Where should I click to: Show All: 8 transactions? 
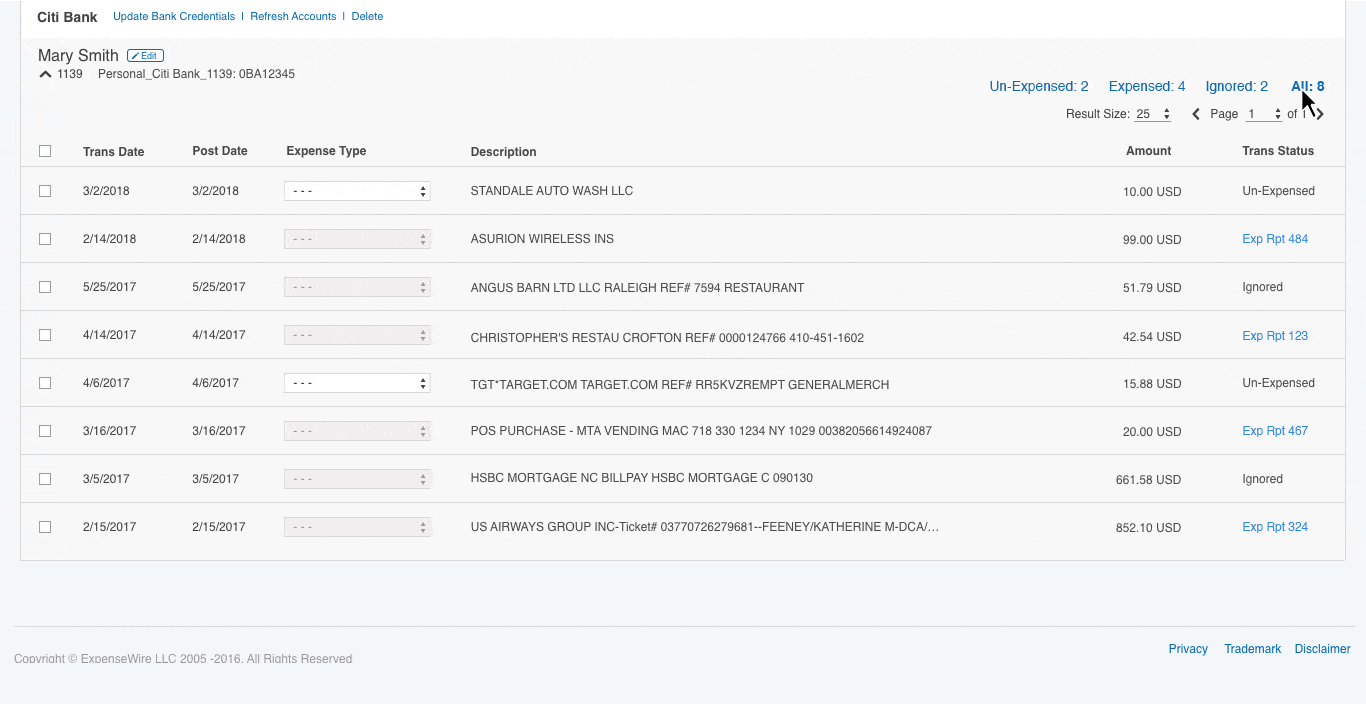(1308, 86)
